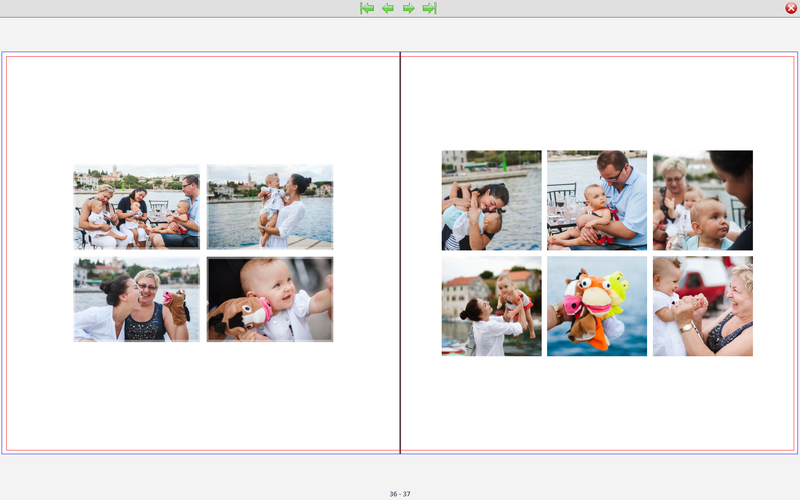Viewport: 800px width, 500px height.
Task: Select the family group photo at the table
Action: point(136,207)
